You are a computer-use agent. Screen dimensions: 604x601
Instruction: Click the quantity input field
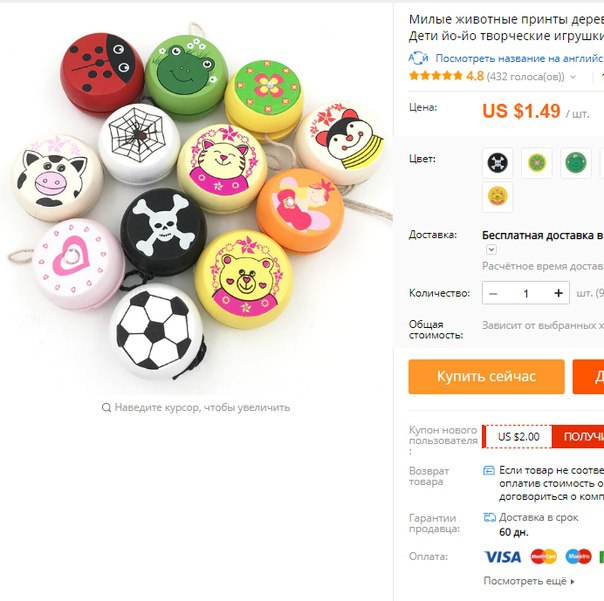tap(526, 294)
